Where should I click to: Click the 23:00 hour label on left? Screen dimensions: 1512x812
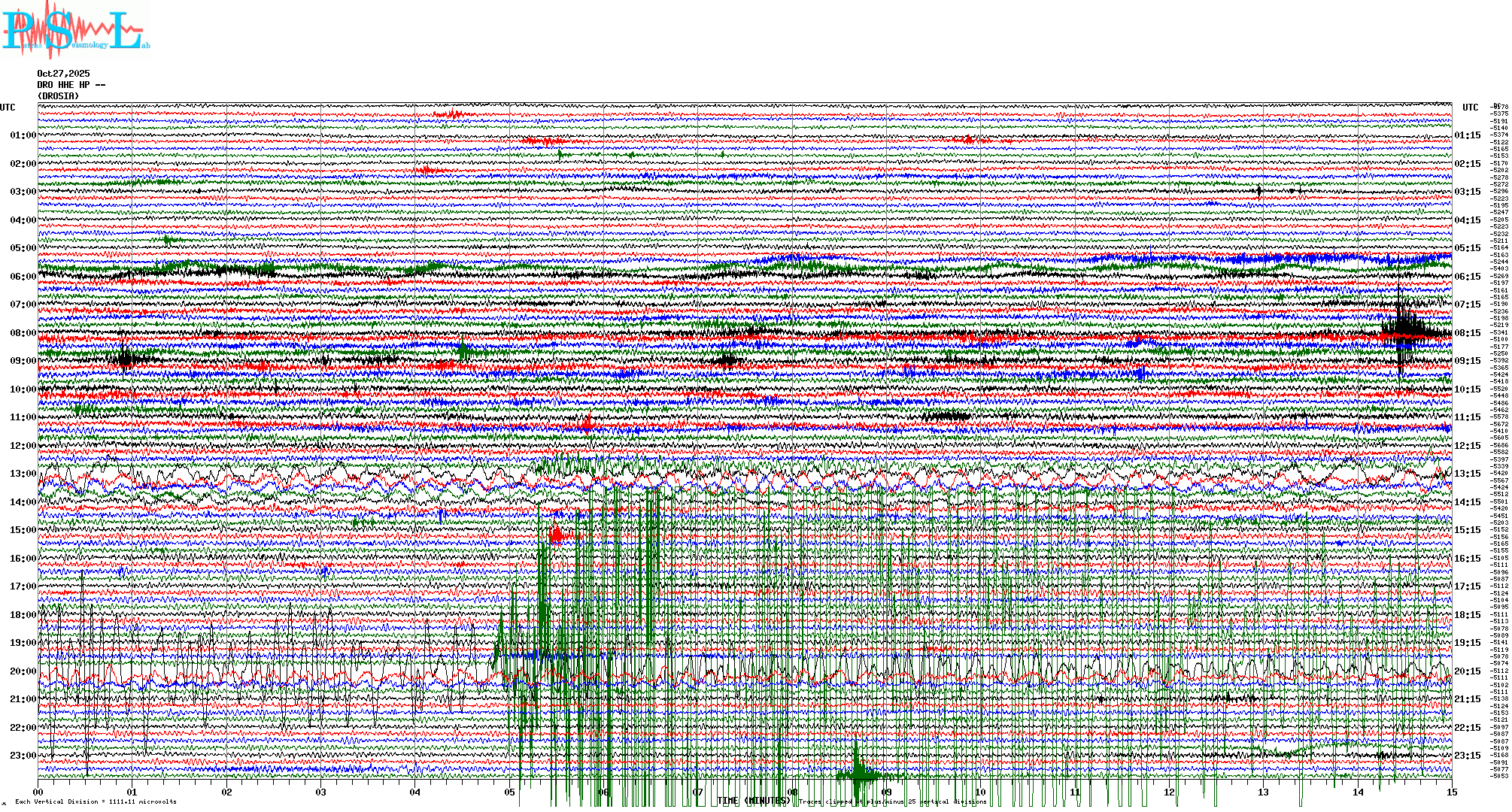click(x=23, y=756)
